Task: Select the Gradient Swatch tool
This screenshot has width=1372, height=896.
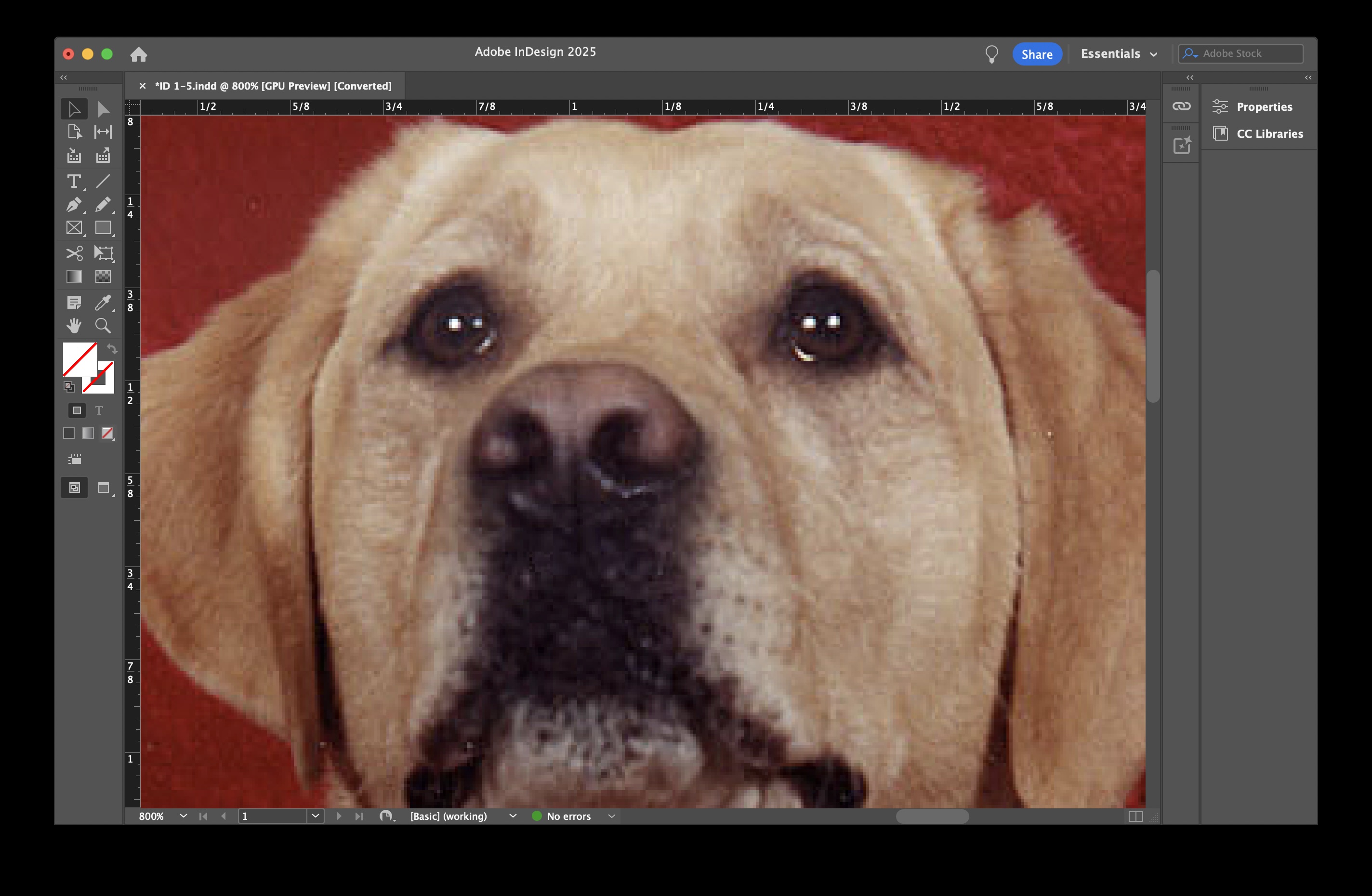Action: click(74, 277)
